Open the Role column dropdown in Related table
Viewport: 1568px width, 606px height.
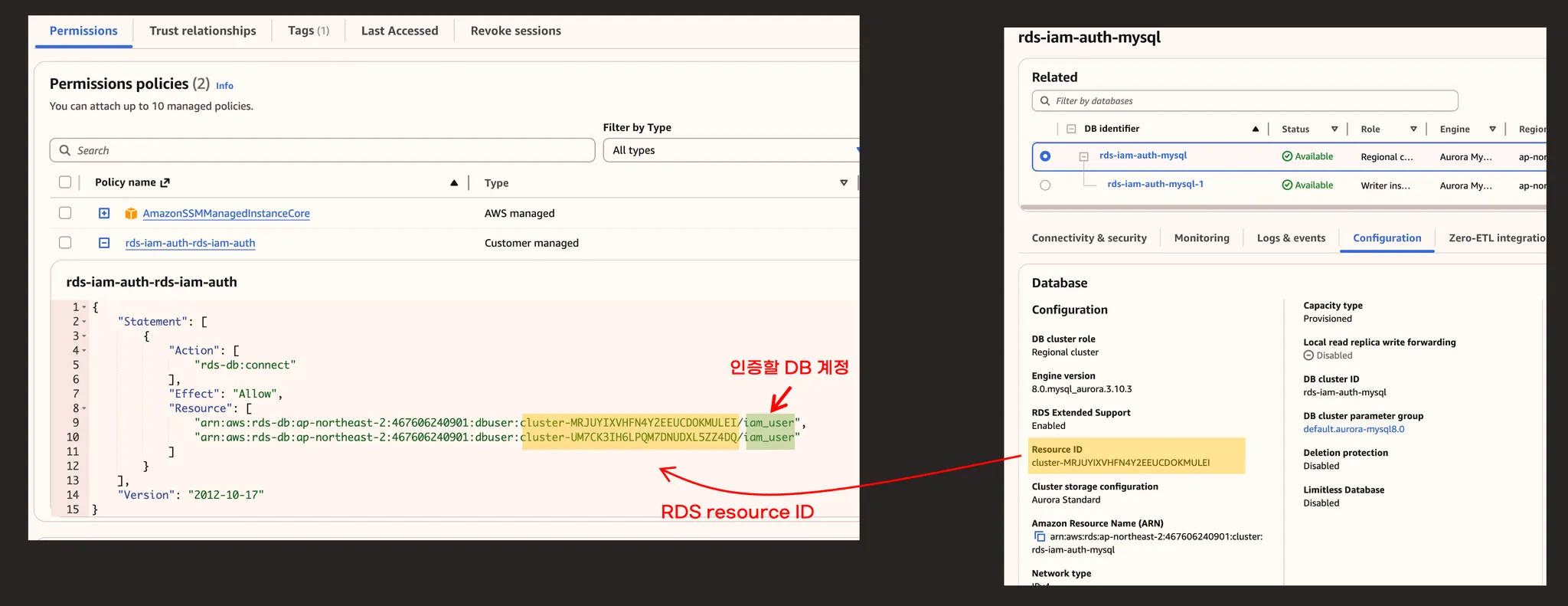[x=1413, y=129]
